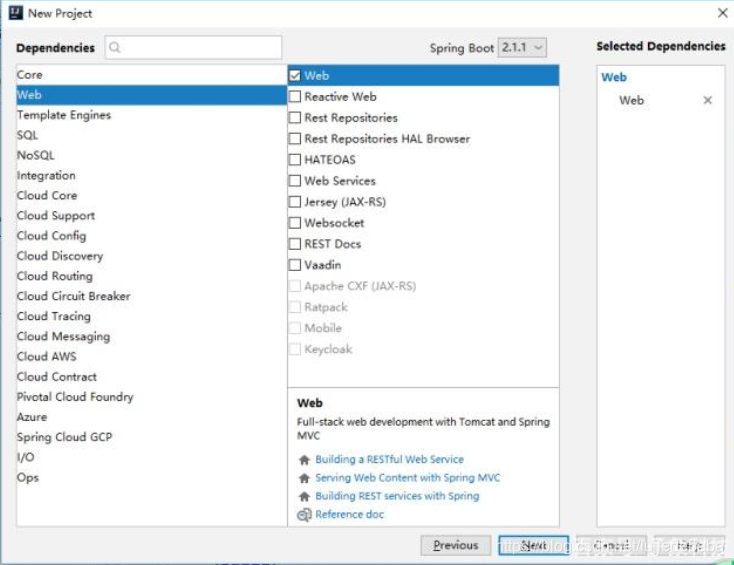Click the greyed-out Keycloak item
Screen dimensions: 734x565
coord(423,349)
